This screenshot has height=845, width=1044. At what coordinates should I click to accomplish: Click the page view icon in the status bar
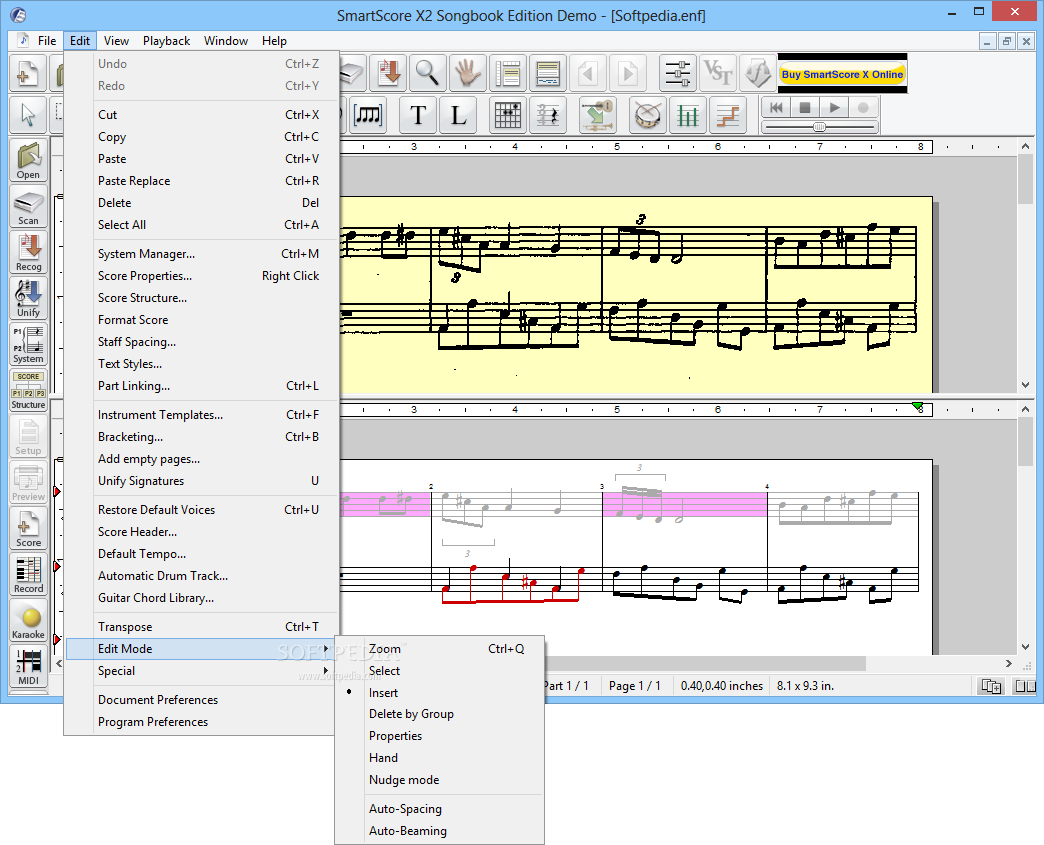coord(1025,686)
